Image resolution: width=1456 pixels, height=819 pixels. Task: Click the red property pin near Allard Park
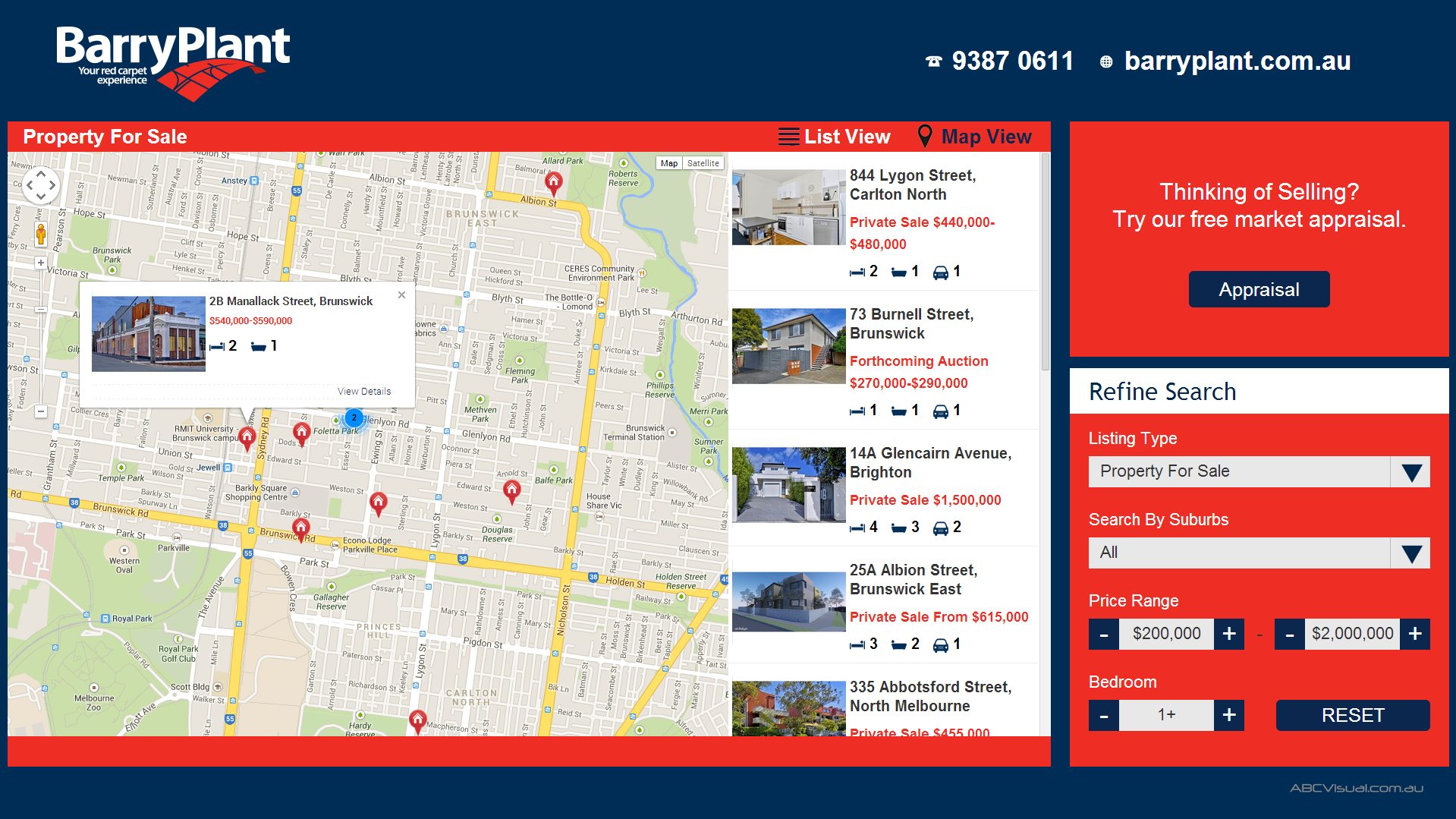click(x=554, y=182)
